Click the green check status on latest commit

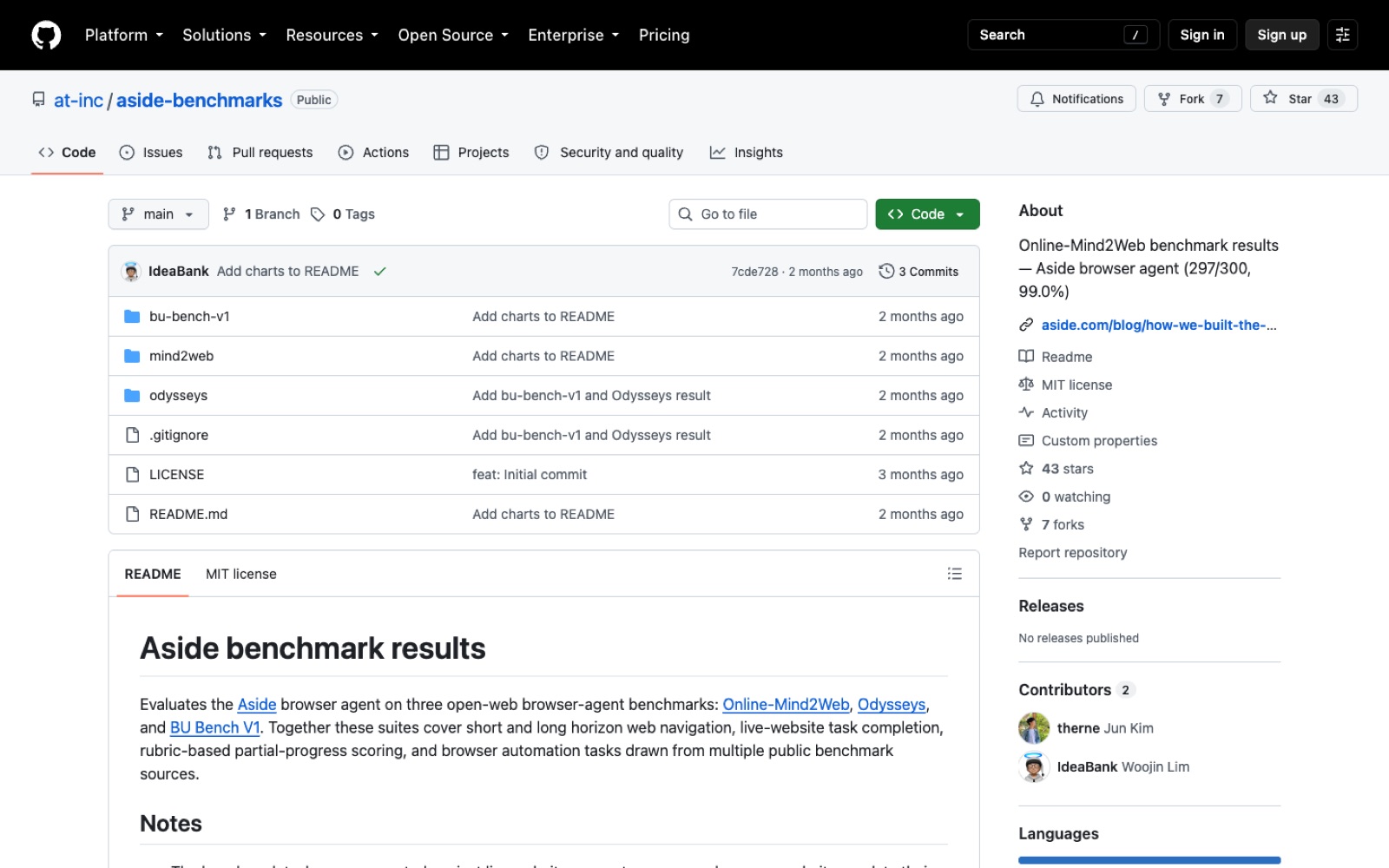(x=380, y=272)
